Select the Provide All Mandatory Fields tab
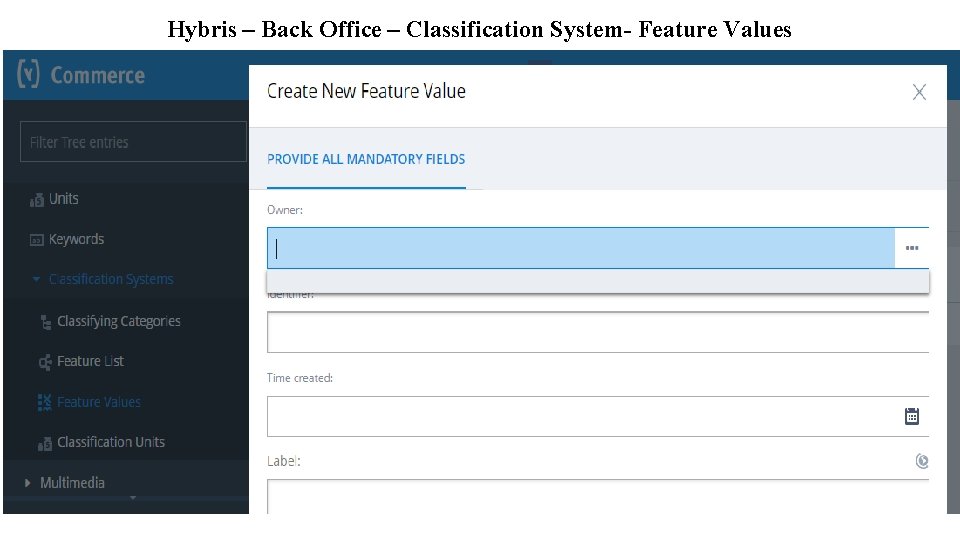The image size is (960, 540). pyautogui.click(x=366, y=159)
